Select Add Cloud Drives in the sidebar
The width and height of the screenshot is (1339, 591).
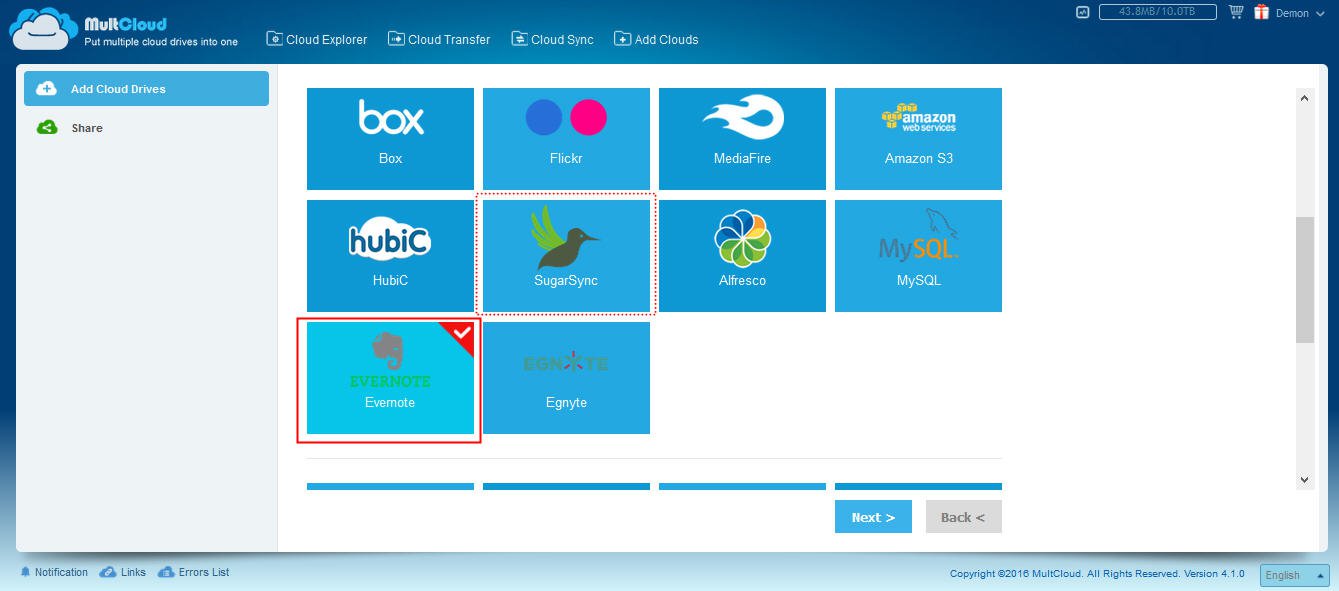click(146, 88)
